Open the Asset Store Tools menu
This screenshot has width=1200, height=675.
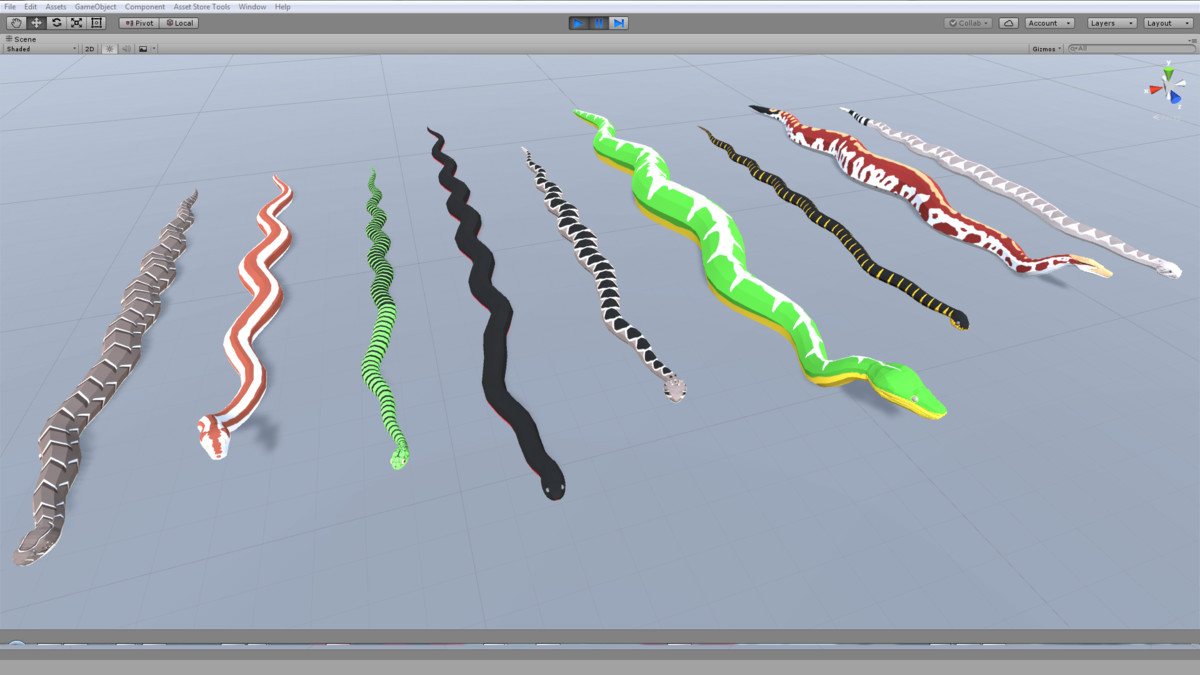(201, 6)
